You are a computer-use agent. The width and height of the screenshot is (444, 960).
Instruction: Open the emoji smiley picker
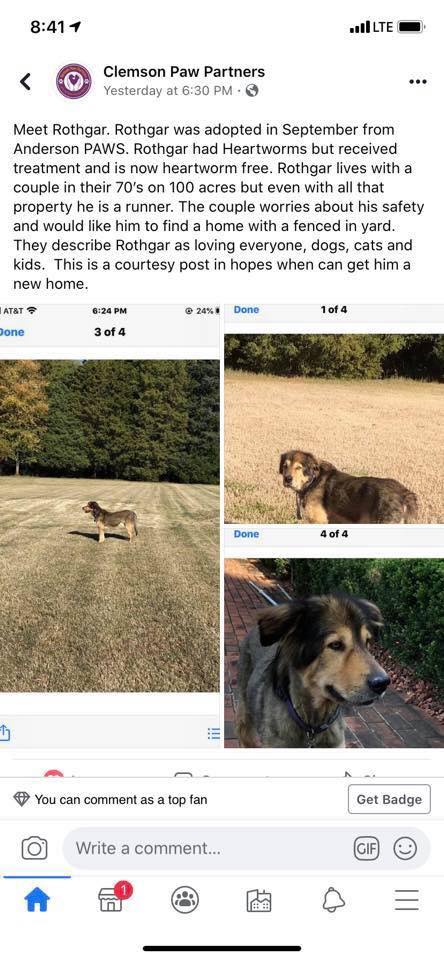click(x=405, y=849)
